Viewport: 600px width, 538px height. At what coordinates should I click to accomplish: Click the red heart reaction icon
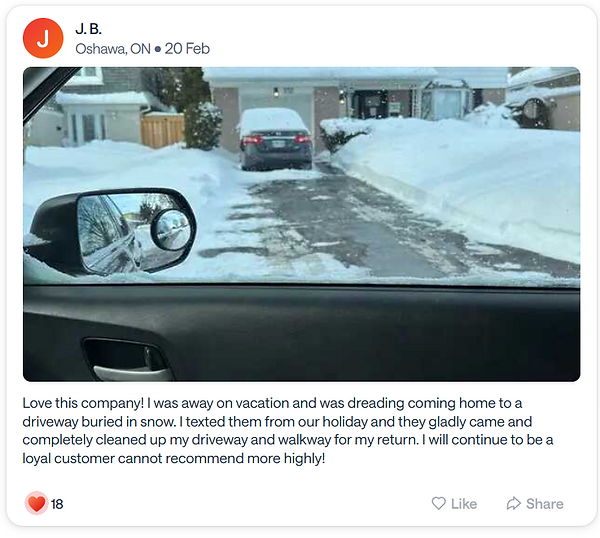pyautogui.click(x=36, y=503)
